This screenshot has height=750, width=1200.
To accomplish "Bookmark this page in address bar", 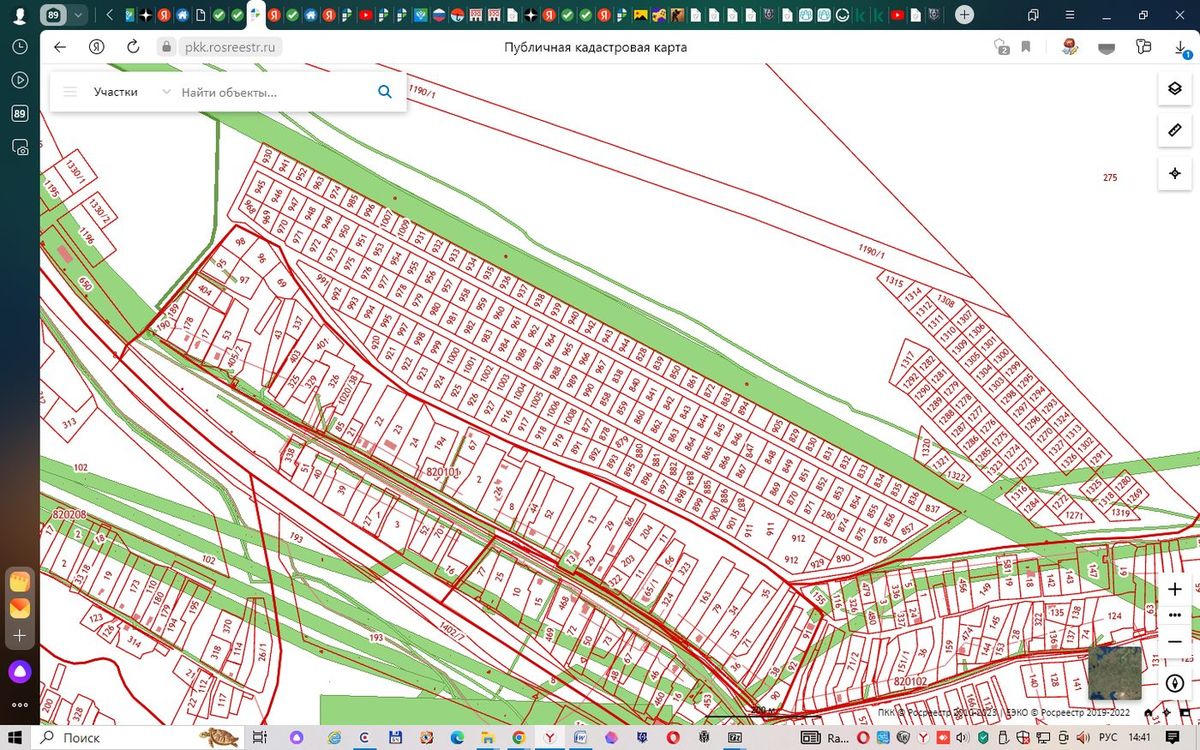I will coord(1026,47).
